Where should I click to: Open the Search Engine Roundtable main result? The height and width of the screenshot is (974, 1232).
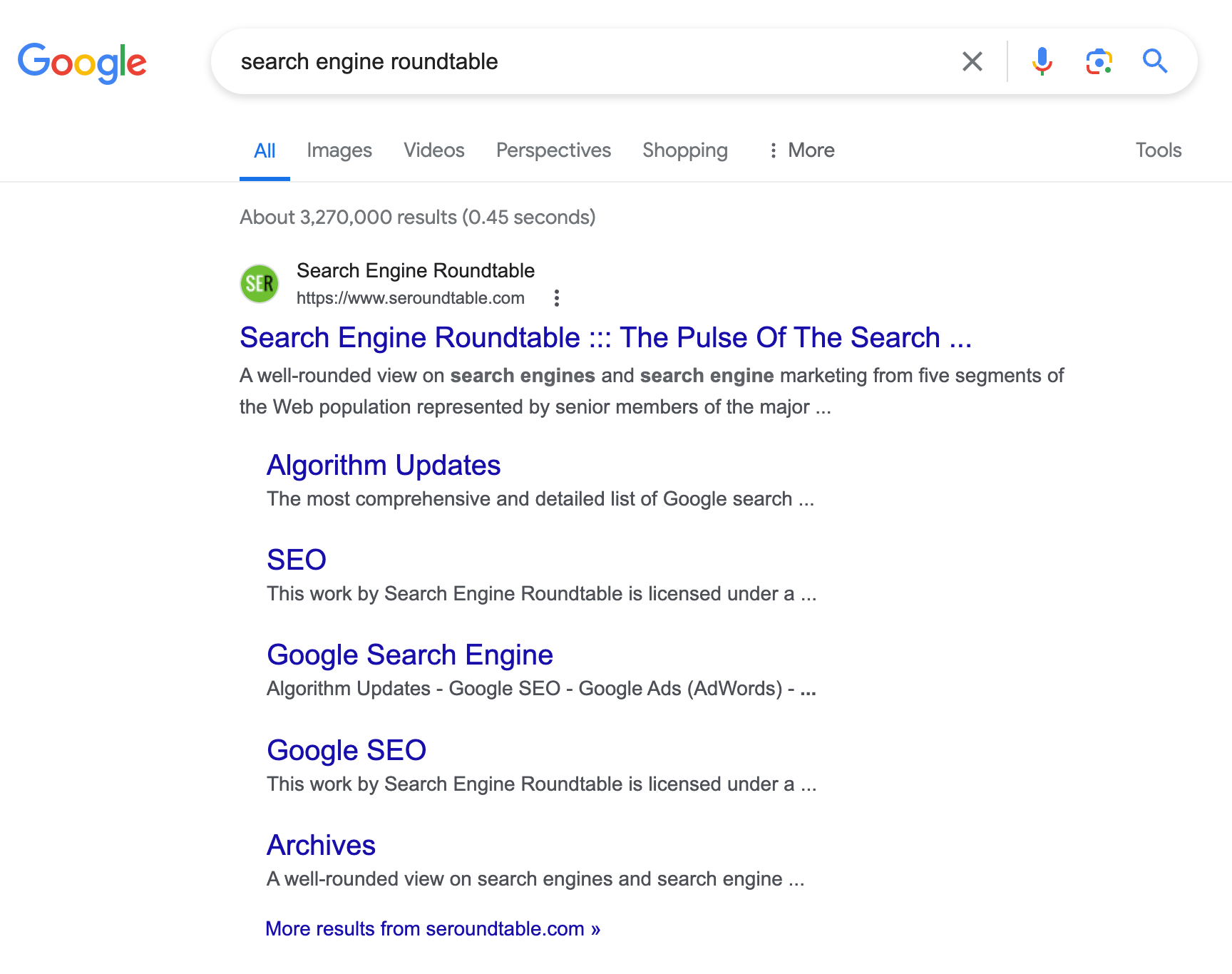click(x=606, y=338)
